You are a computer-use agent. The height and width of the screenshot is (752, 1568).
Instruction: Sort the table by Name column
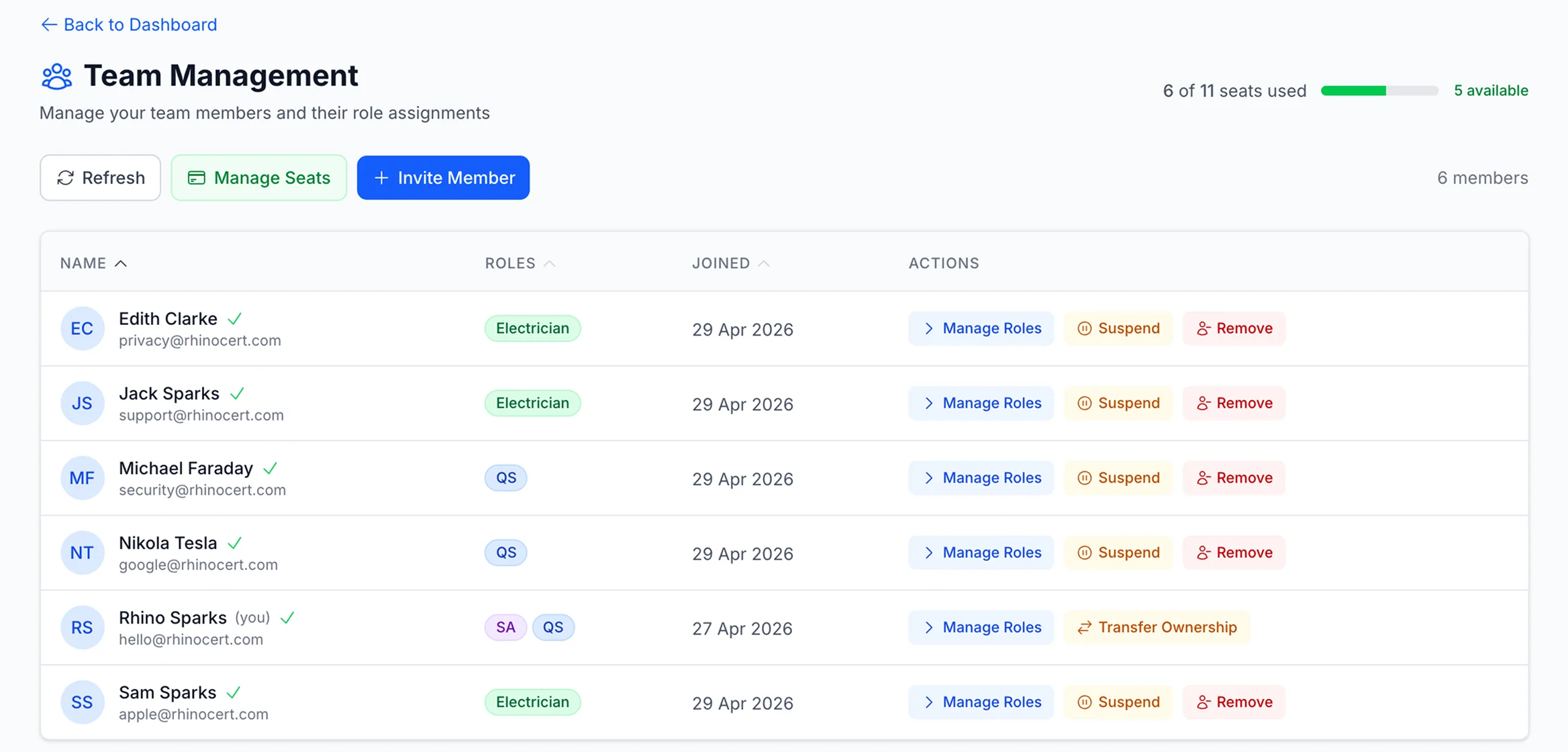(93, 263)
